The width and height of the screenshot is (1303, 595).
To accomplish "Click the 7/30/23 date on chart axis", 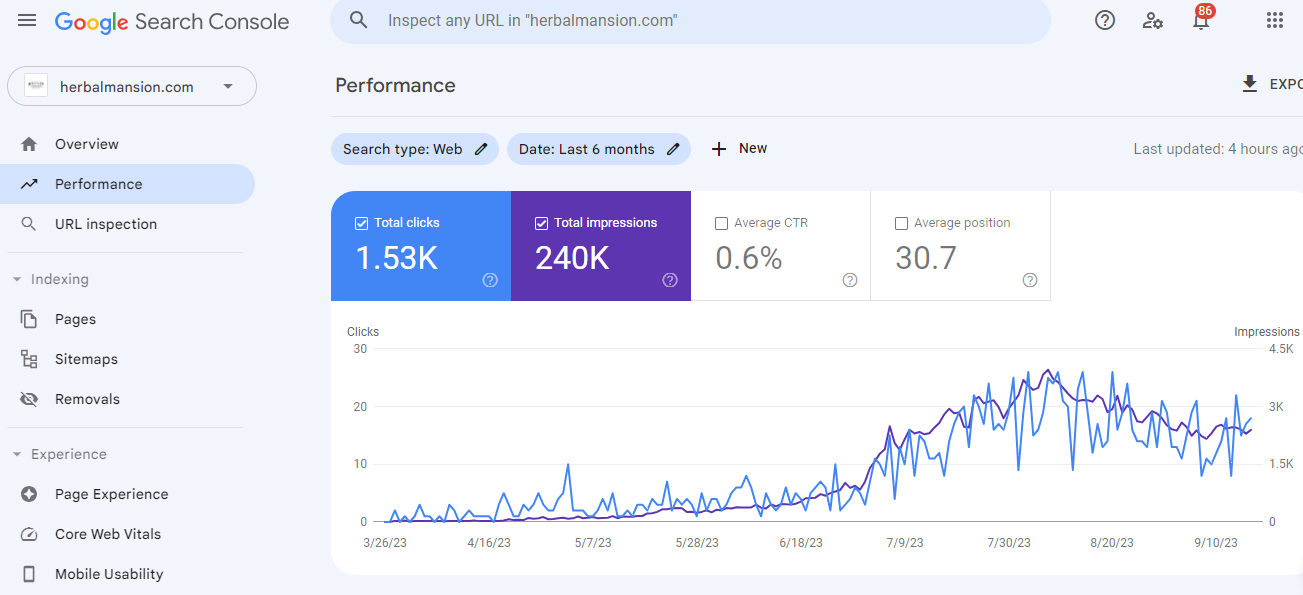I will [x=1008, y=543].
